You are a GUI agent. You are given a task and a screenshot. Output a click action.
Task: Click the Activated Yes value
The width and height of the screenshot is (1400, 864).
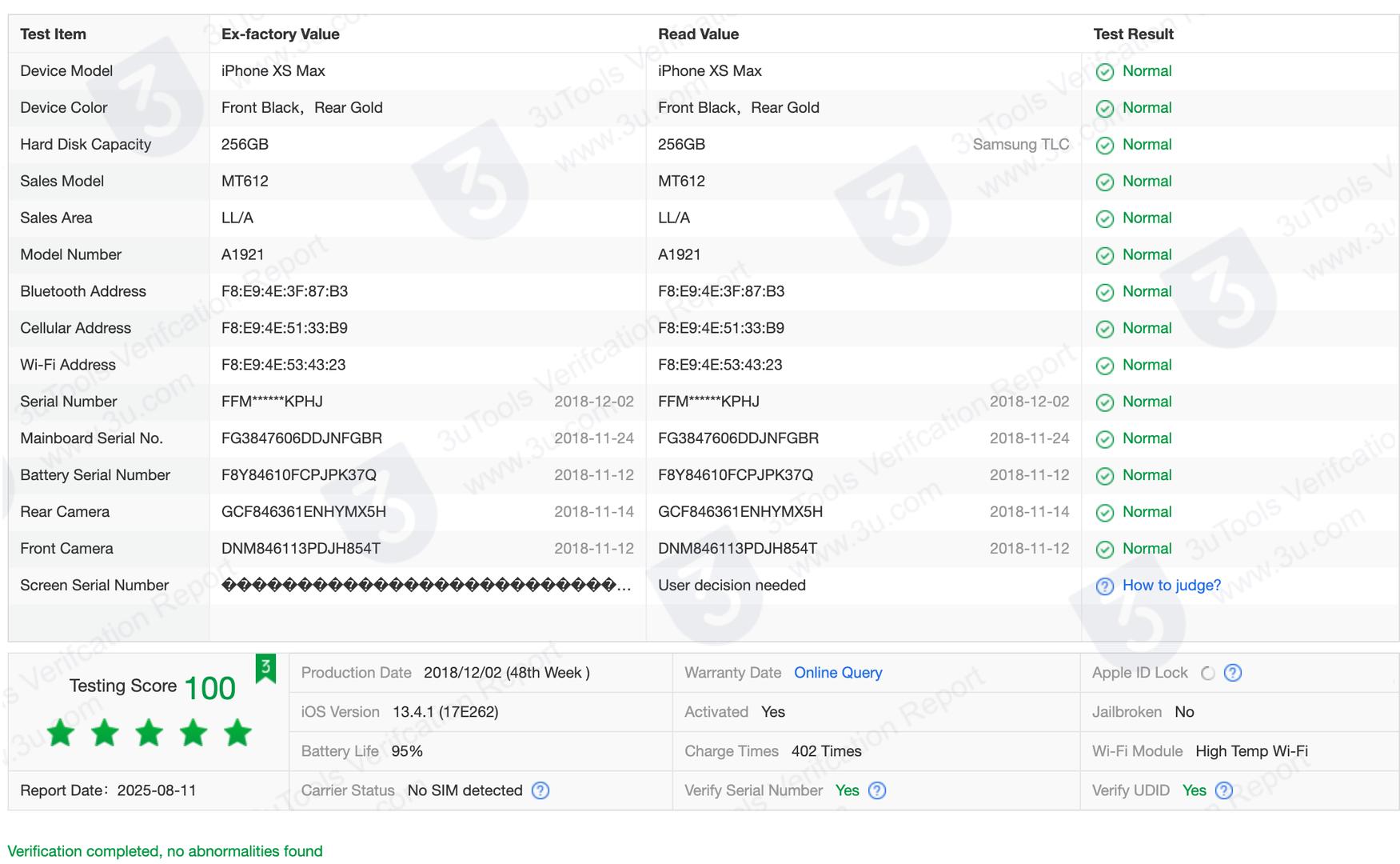773,712
